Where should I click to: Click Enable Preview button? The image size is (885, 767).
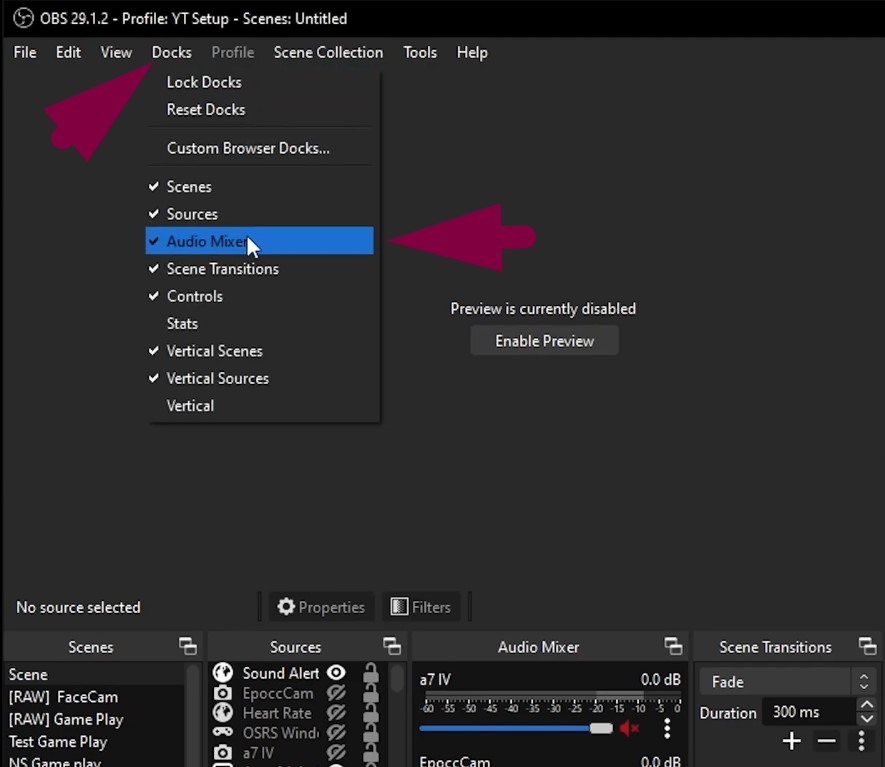pyautogui.click(x=545, y=341)
